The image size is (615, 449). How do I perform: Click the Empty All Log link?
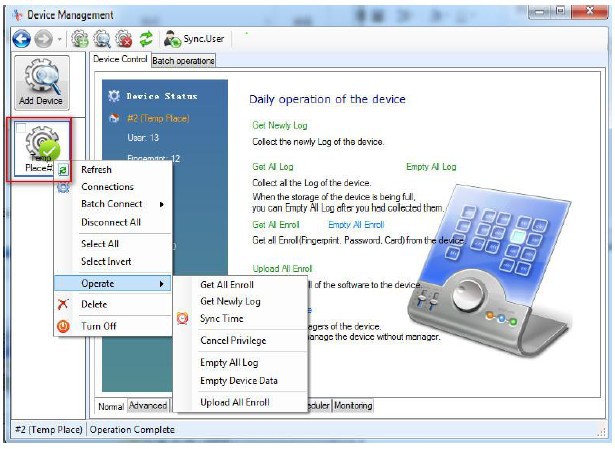[x=431, y=167]
